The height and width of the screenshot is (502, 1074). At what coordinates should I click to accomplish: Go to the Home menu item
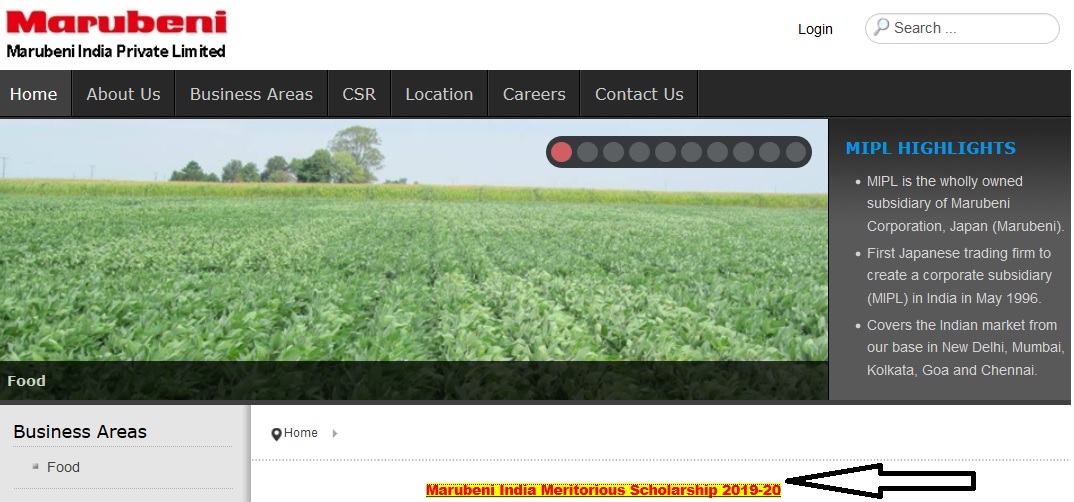pyautogui.click(x=34, y=94)
